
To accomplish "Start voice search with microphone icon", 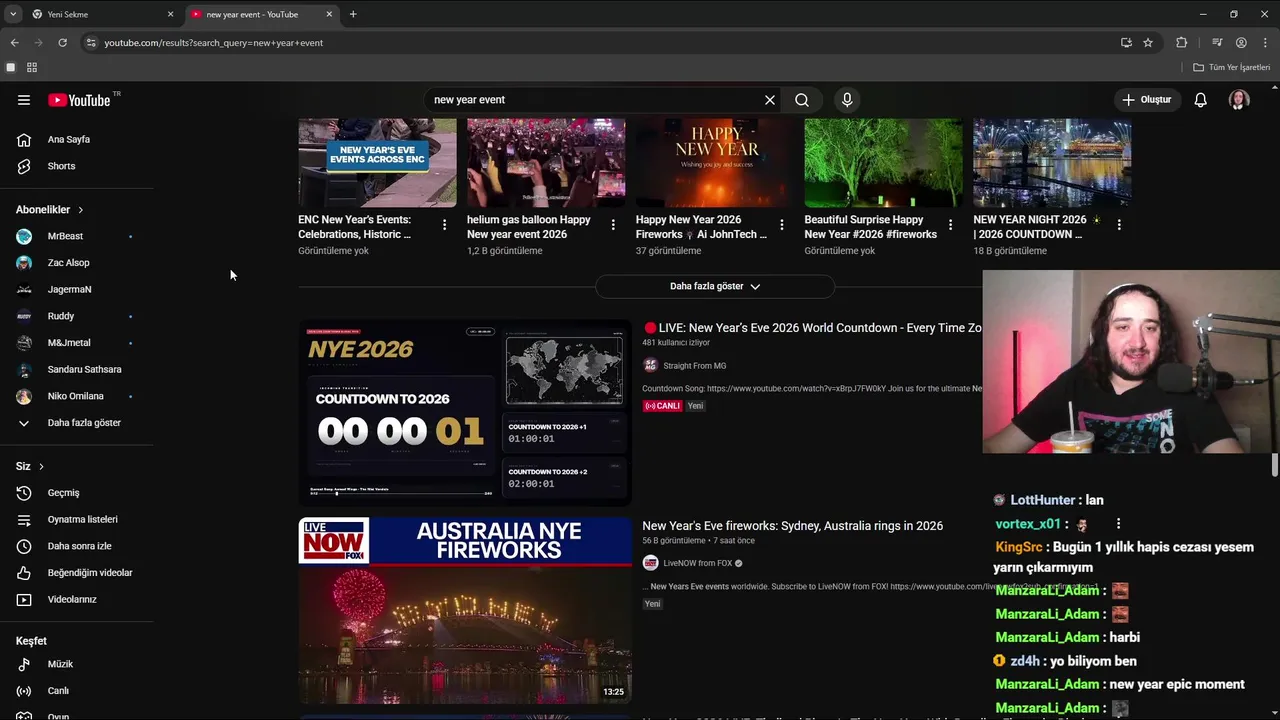I will coord(847,100).
